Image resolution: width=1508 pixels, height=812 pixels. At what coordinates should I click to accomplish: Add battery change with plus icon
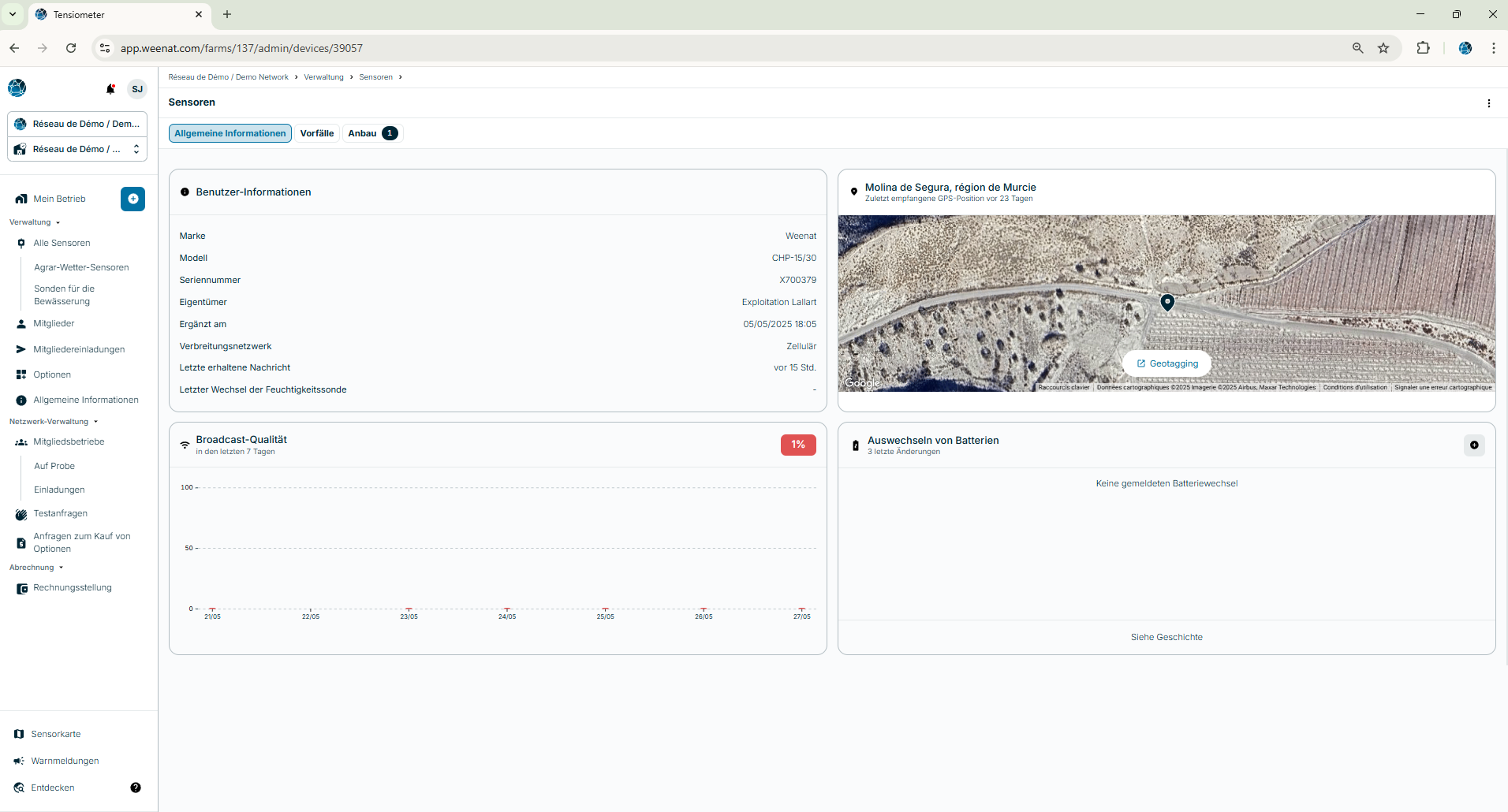(x=1474, y=445)
